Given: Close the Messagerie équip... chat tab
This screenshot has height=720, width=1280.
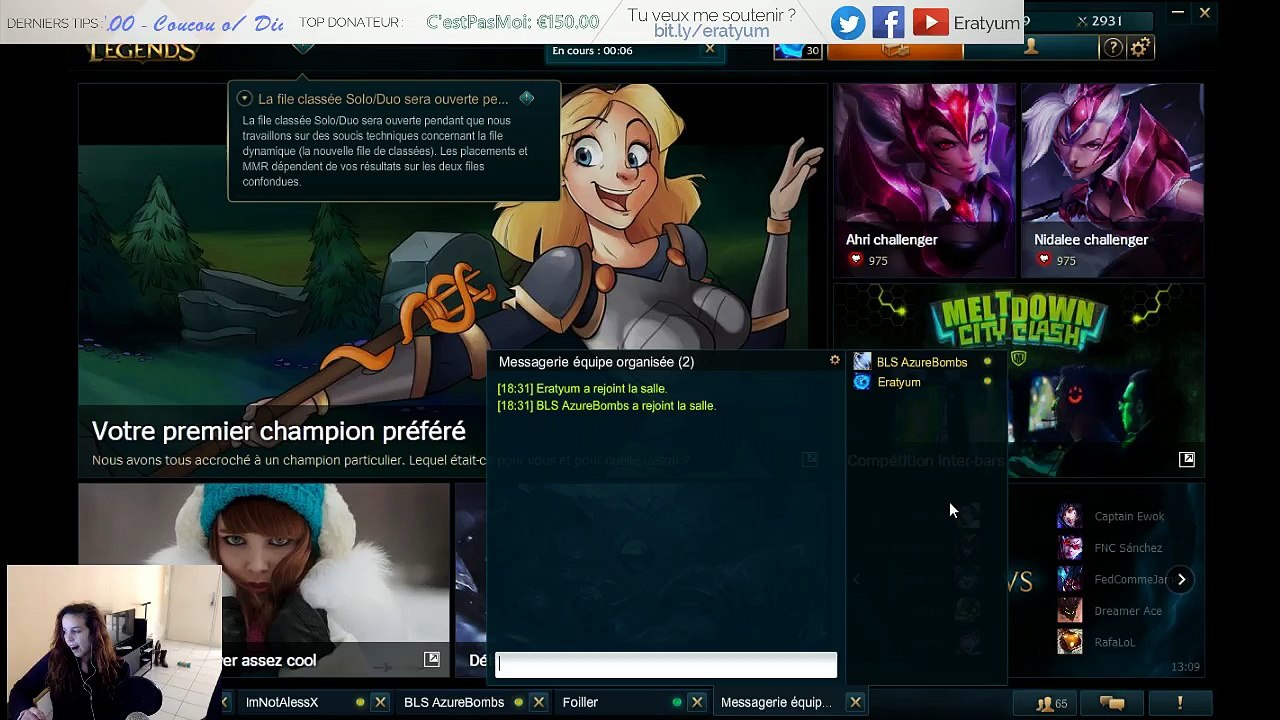Looking at the screenshot, I should point(855,702).
